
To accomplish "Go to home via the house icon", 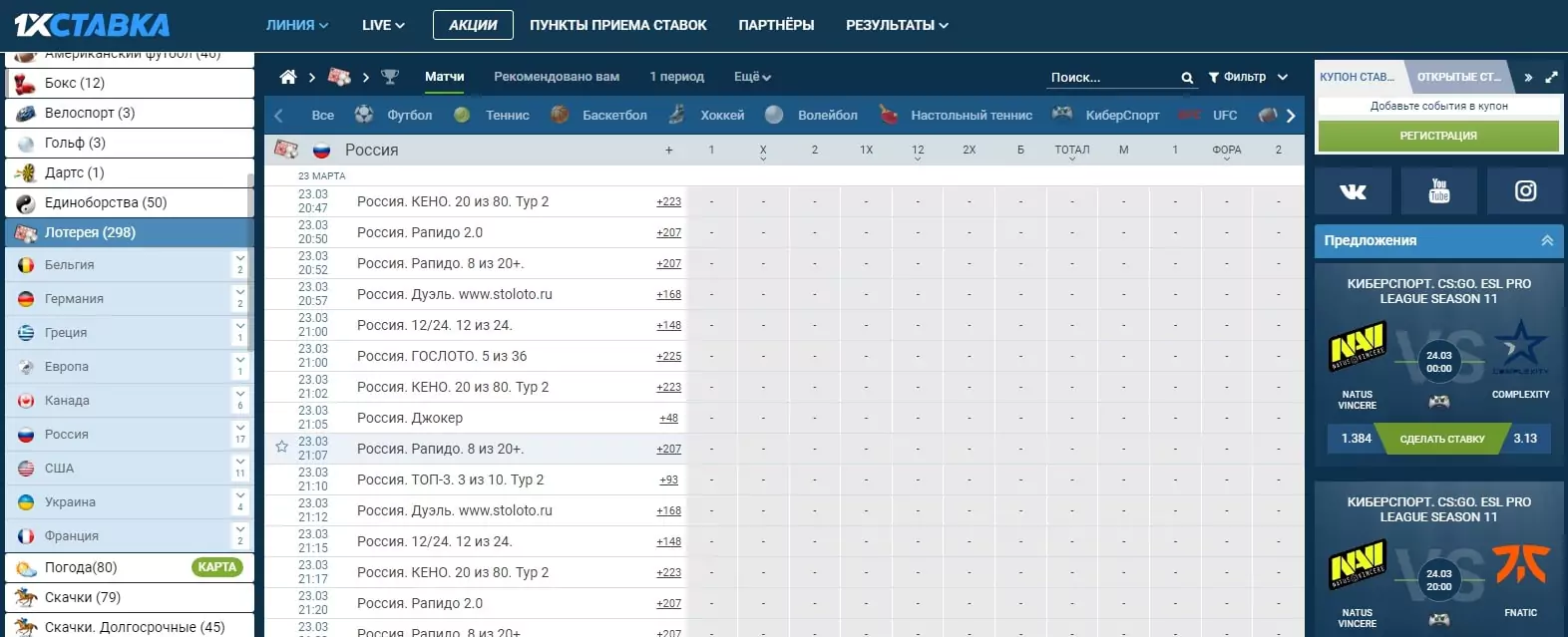I will coord(288,77).
